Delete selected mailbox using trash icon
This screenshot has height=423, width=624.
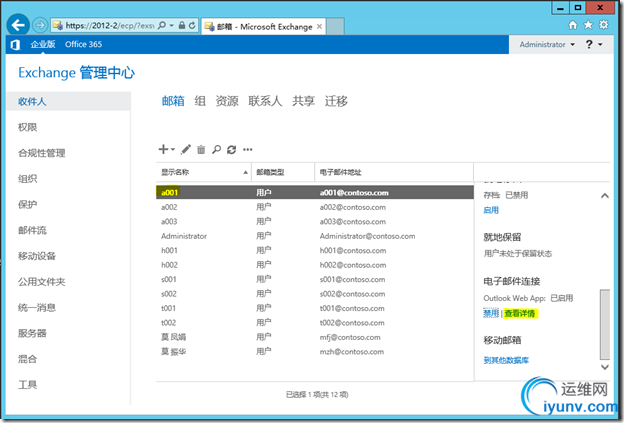(201, 150)
